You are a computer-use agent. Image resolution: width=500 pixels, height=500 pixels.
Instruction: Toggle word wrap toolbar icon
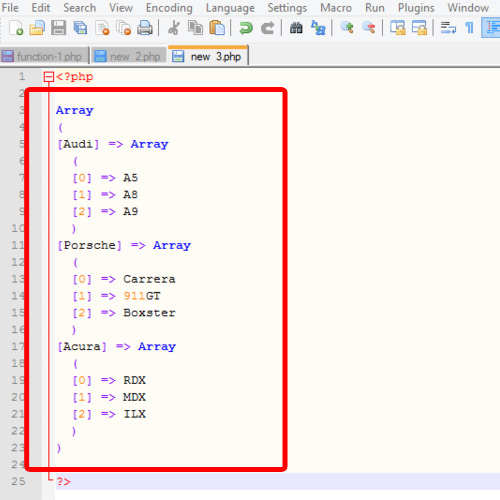click(448, 28)
